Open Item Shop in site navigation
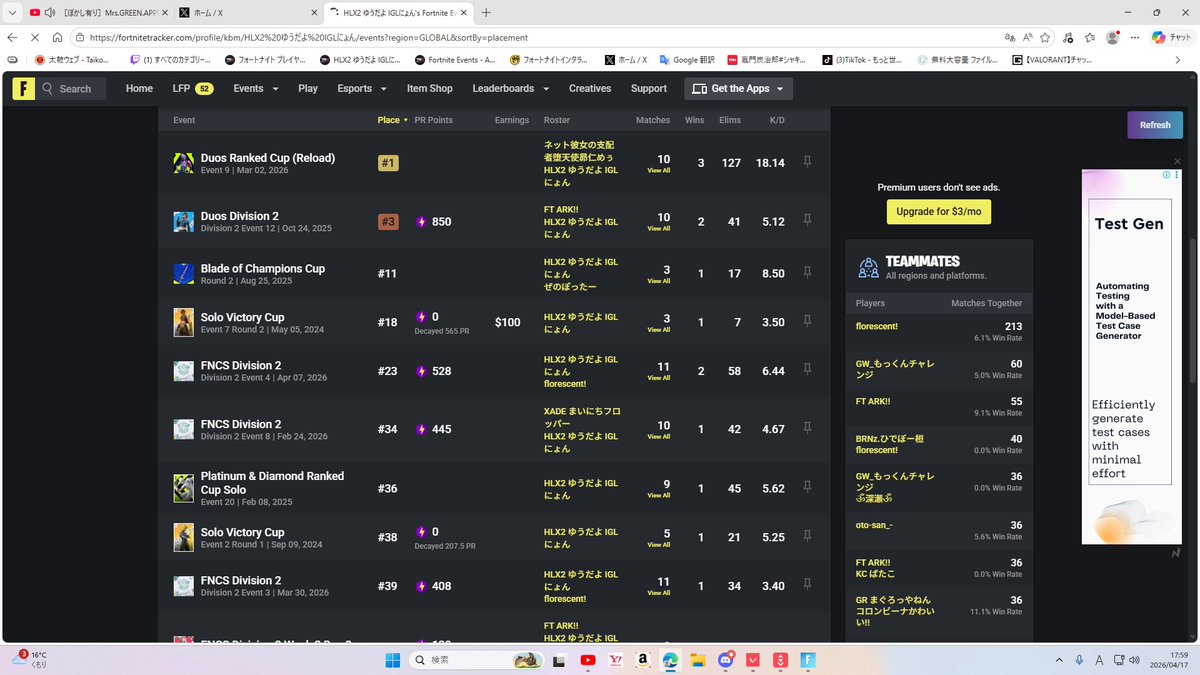 [429, 88]
